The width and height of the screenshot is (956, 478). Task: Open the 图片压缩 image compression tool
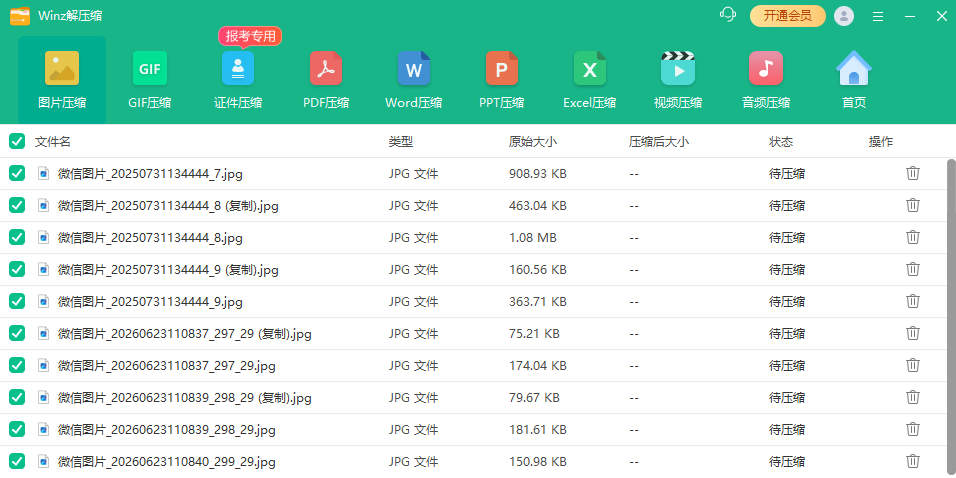[62, 80]
